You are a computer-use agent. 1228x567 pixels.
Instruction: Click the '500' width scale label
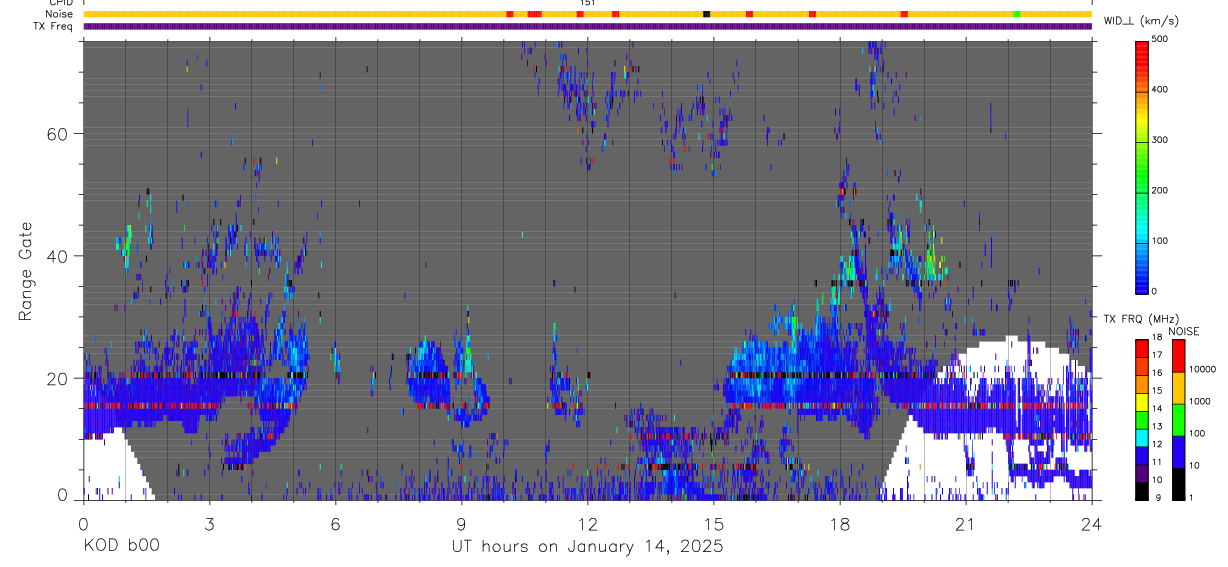click(1160, 39)
